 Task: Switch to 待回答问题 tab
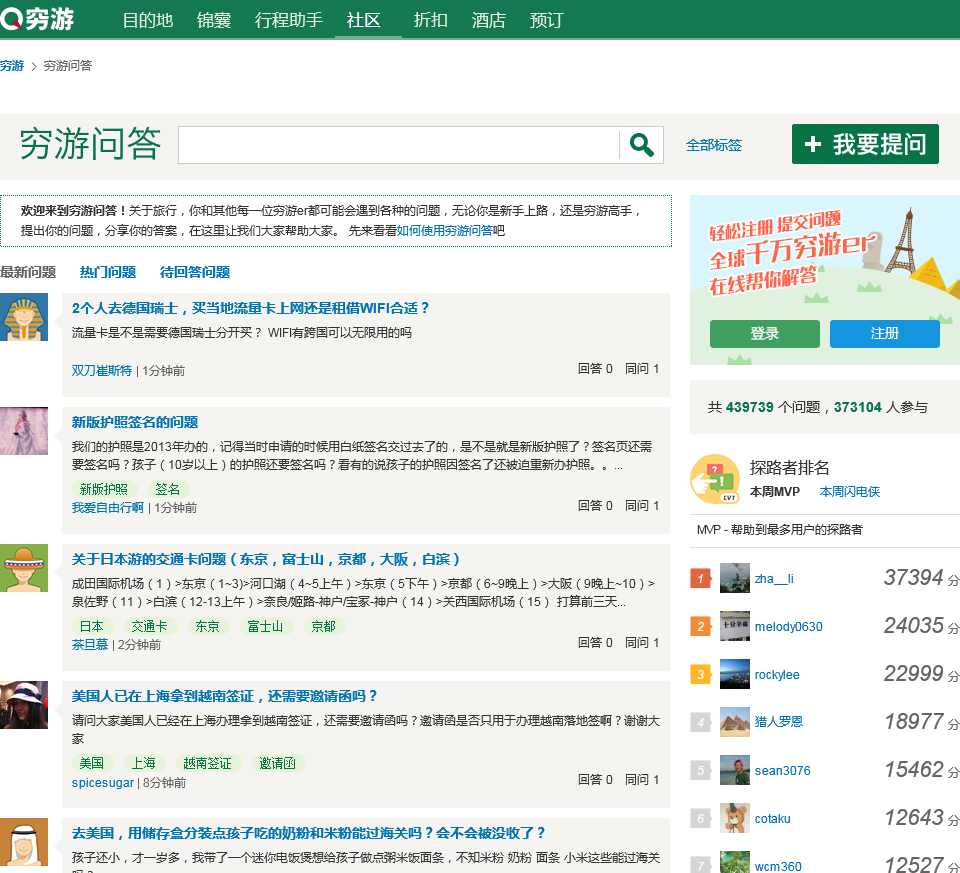(195, 272)
